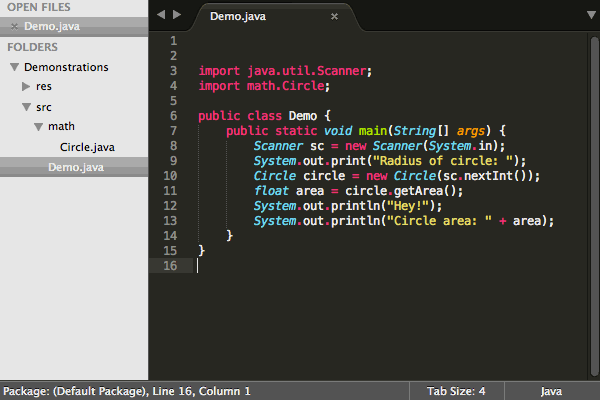Select Demo.java in the Folders tree
600x400 pixels.
(x=75, y=167)
